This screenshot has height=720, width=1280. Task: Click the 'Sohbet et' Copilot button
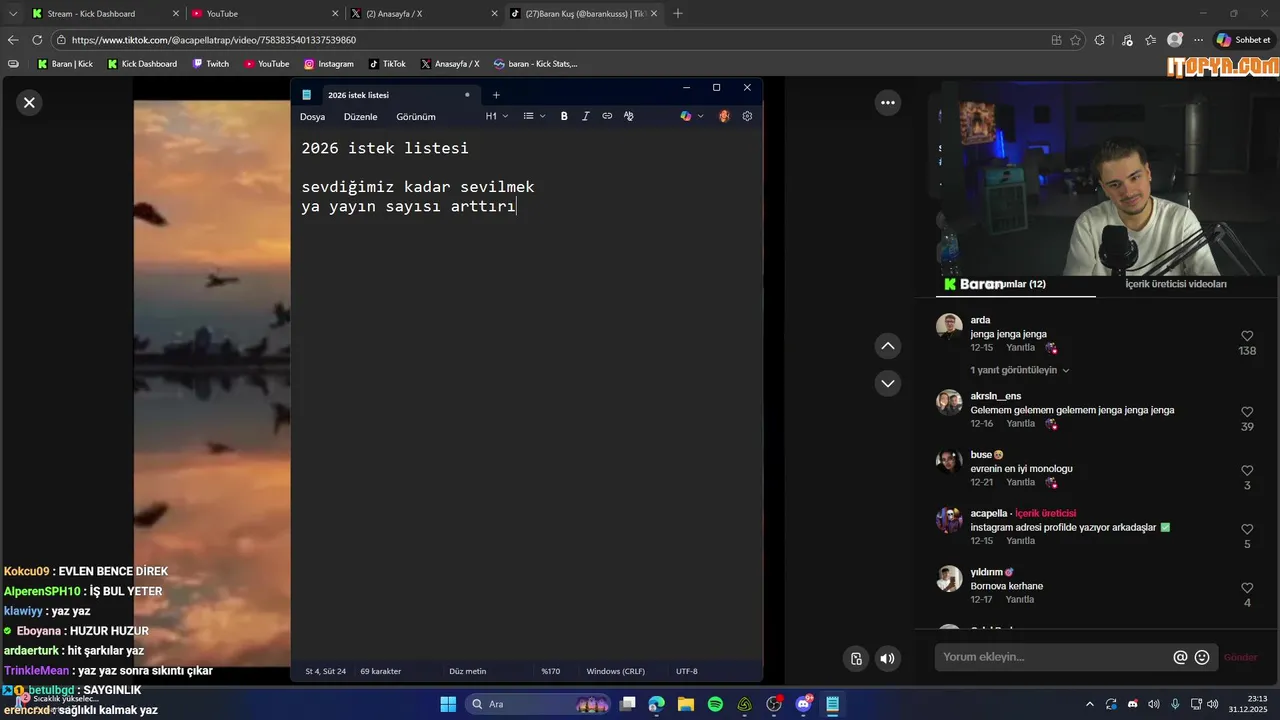(1244, 40)
